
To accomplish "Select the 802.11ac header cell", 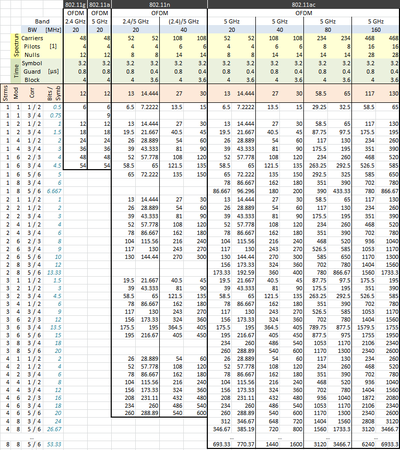I will (304, 4).
